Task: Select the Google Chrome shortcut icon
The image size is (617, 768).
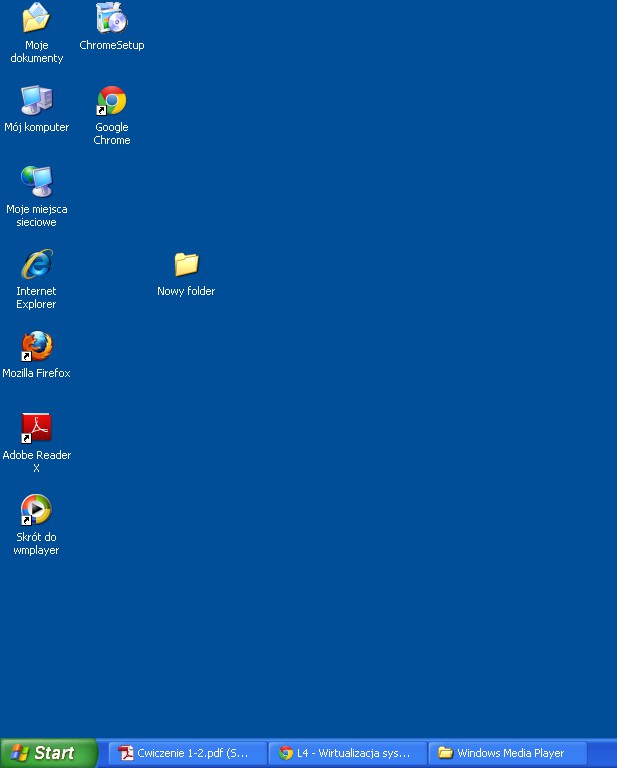Action: pyautogui.click(x=111, y=101)
